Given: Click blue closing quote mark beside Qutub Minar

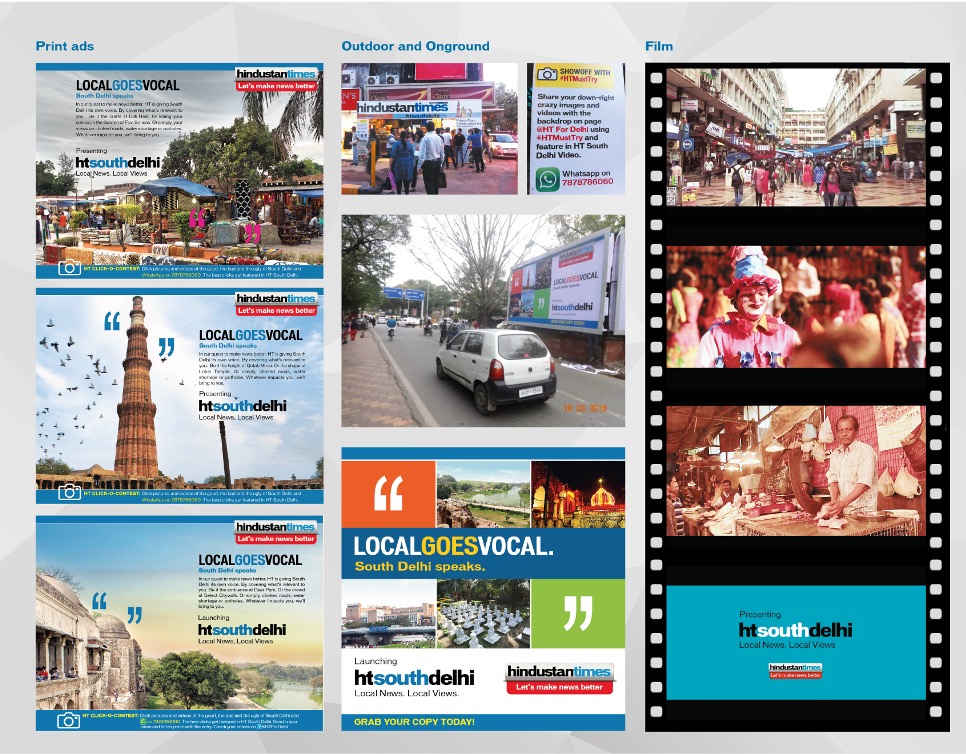Looking at the screenshot, I should point(166,348).
